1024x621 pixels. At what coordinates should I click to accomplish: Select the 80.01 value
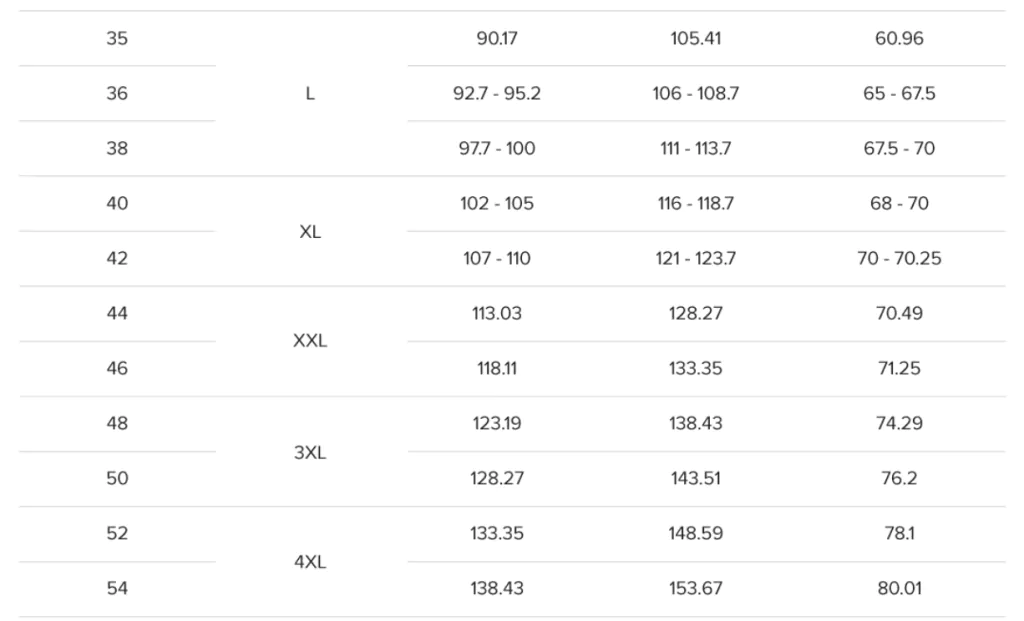coord(899,588)
